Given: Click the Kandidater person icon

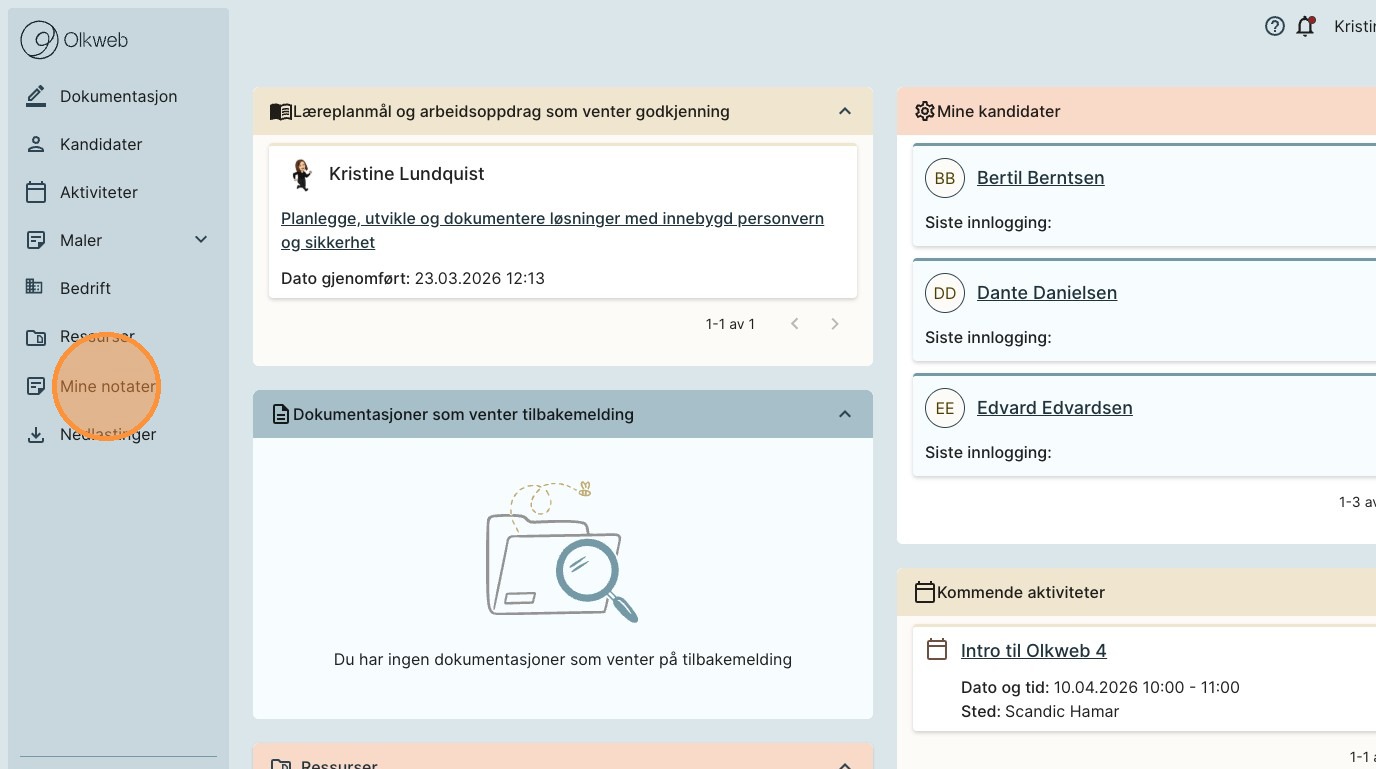Looking at the screenshot, I should (x=36, y=144).
